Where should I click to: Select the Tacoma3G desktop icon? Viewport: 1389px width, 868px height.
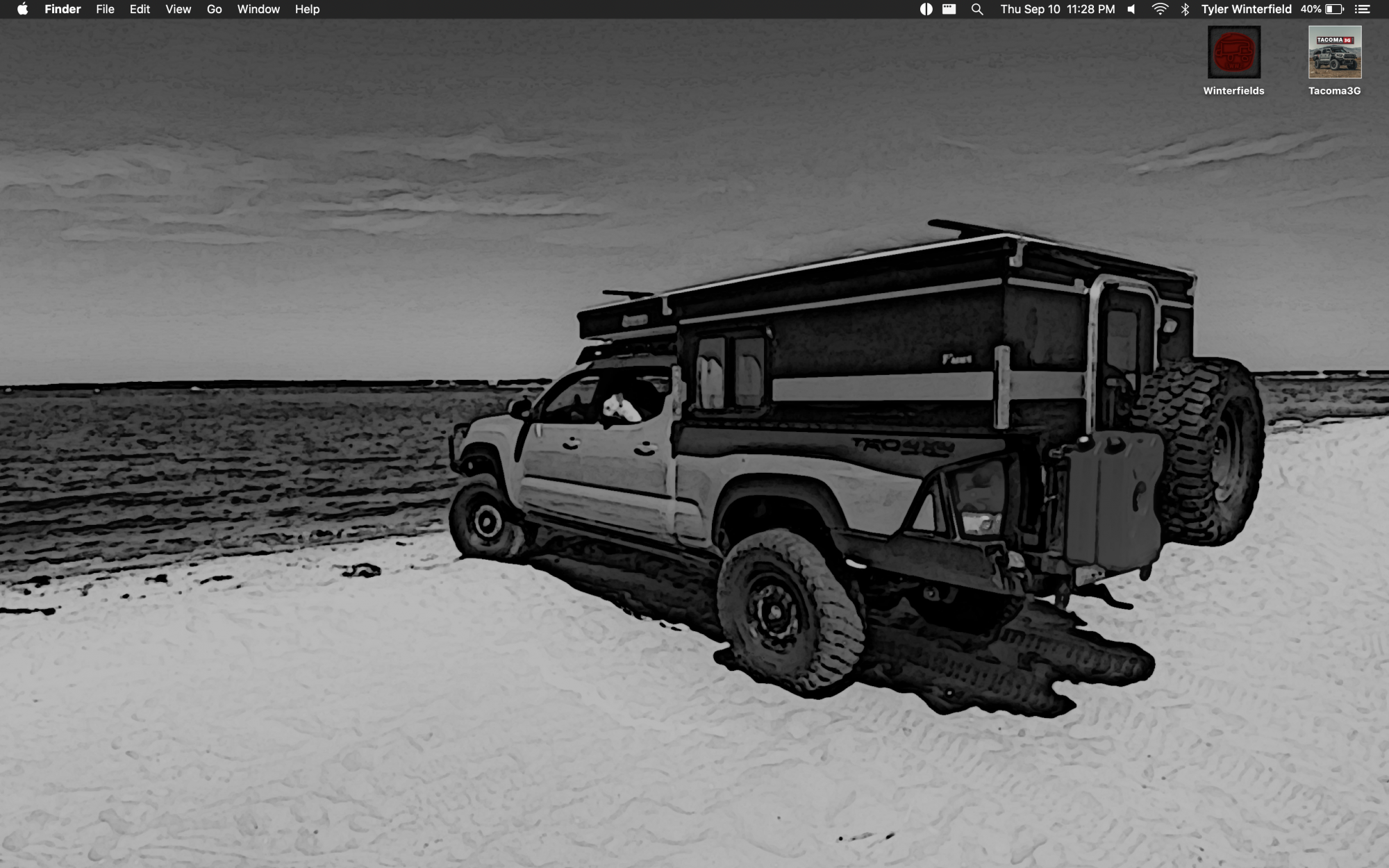(1335, 52)
